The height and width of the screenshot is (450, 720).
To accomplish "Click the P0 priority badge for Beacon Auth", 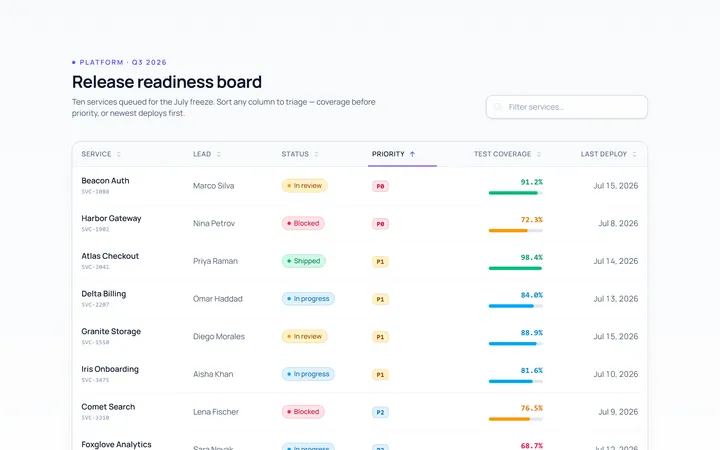I will pos(380,186).
